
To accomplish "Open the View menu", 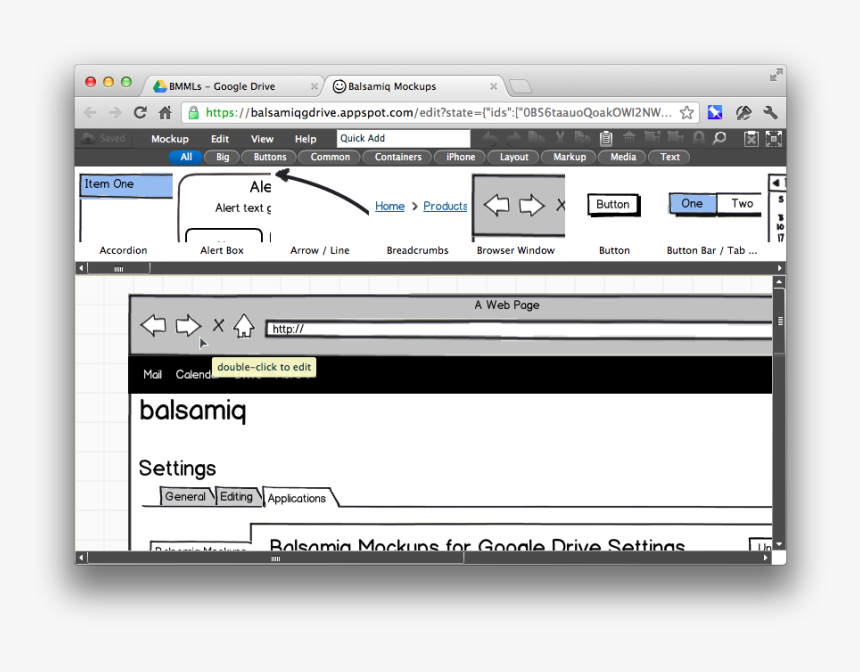I will tap(262, 139).
